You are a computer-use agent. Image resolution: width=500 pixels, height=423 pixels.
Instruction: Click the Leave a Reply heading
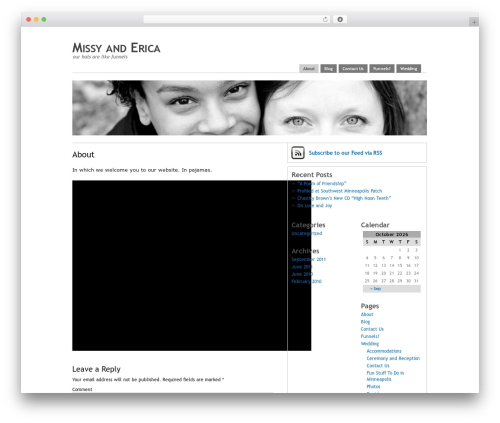96,369
